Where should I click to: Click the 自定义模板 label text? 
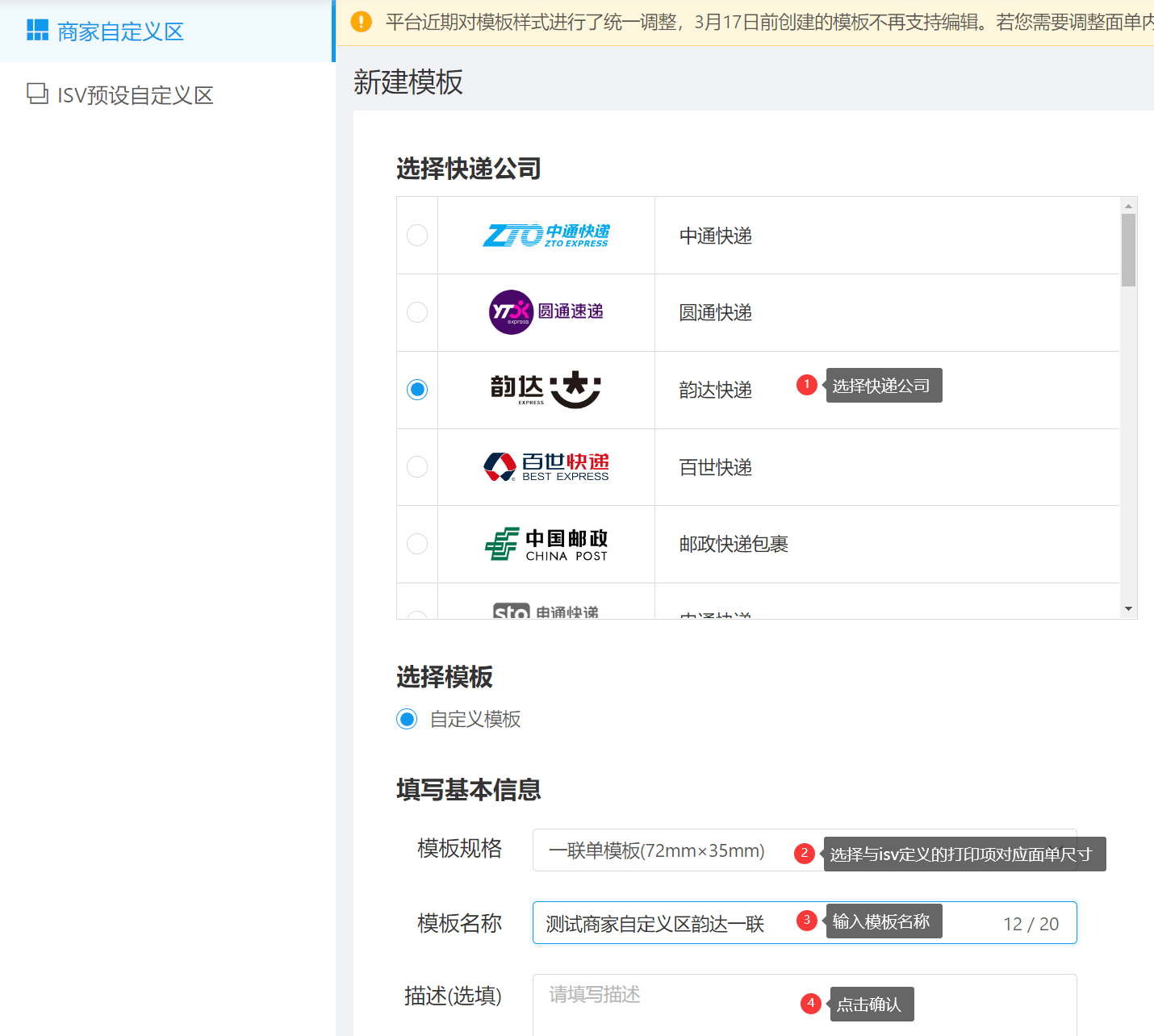[x=475, y=719]
